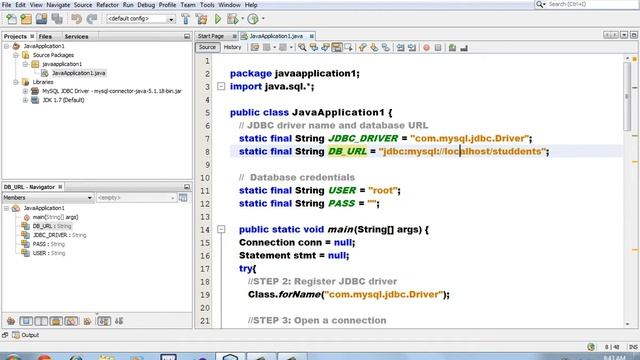Toggle Show Inner Classes in Navigator
Viewport: 640px width, 360px height.
click(71, 321)
